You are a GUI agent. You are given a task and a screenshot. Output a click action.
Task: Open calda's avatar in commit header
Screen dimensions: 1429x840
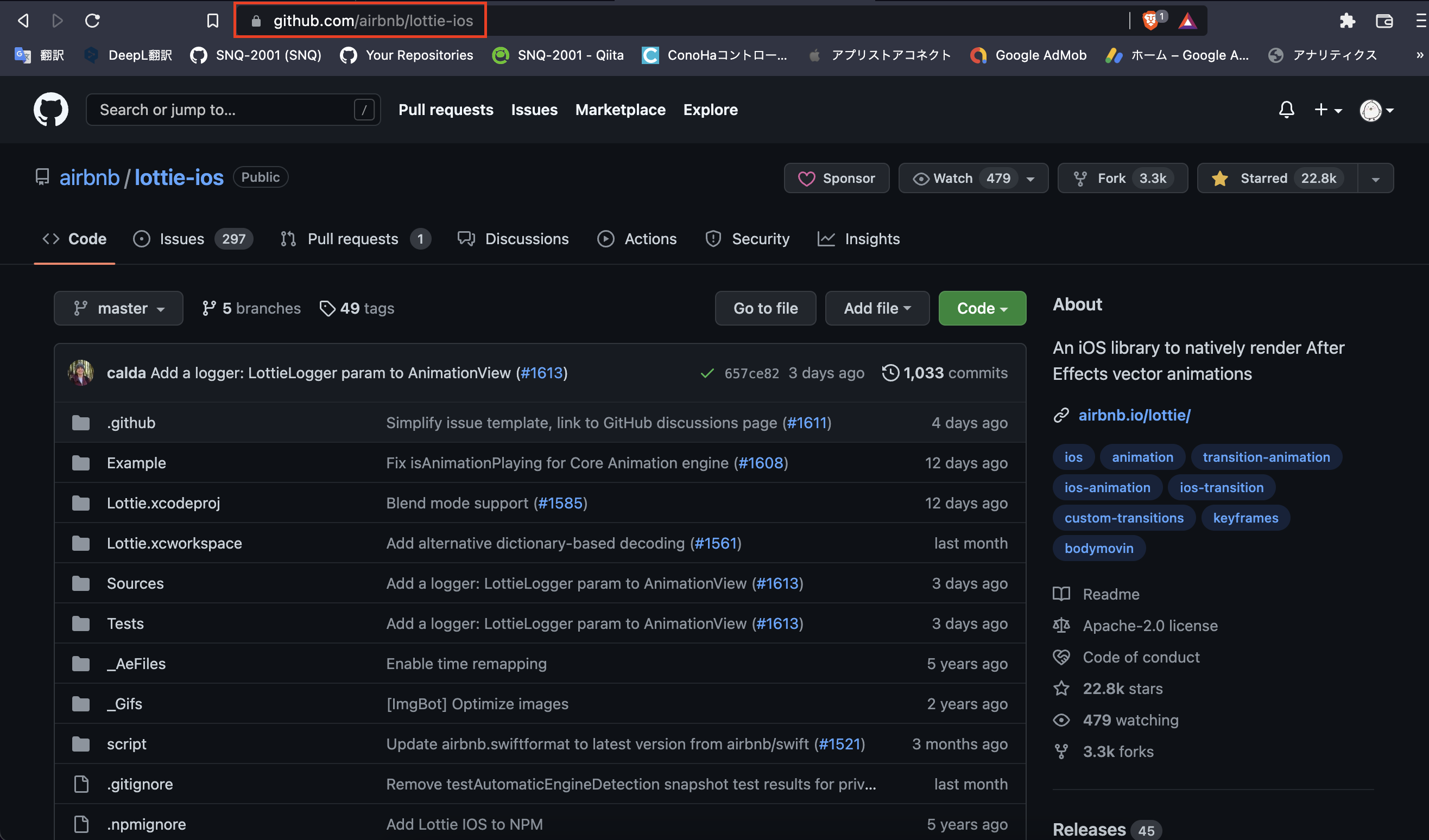tap(81, 373)
